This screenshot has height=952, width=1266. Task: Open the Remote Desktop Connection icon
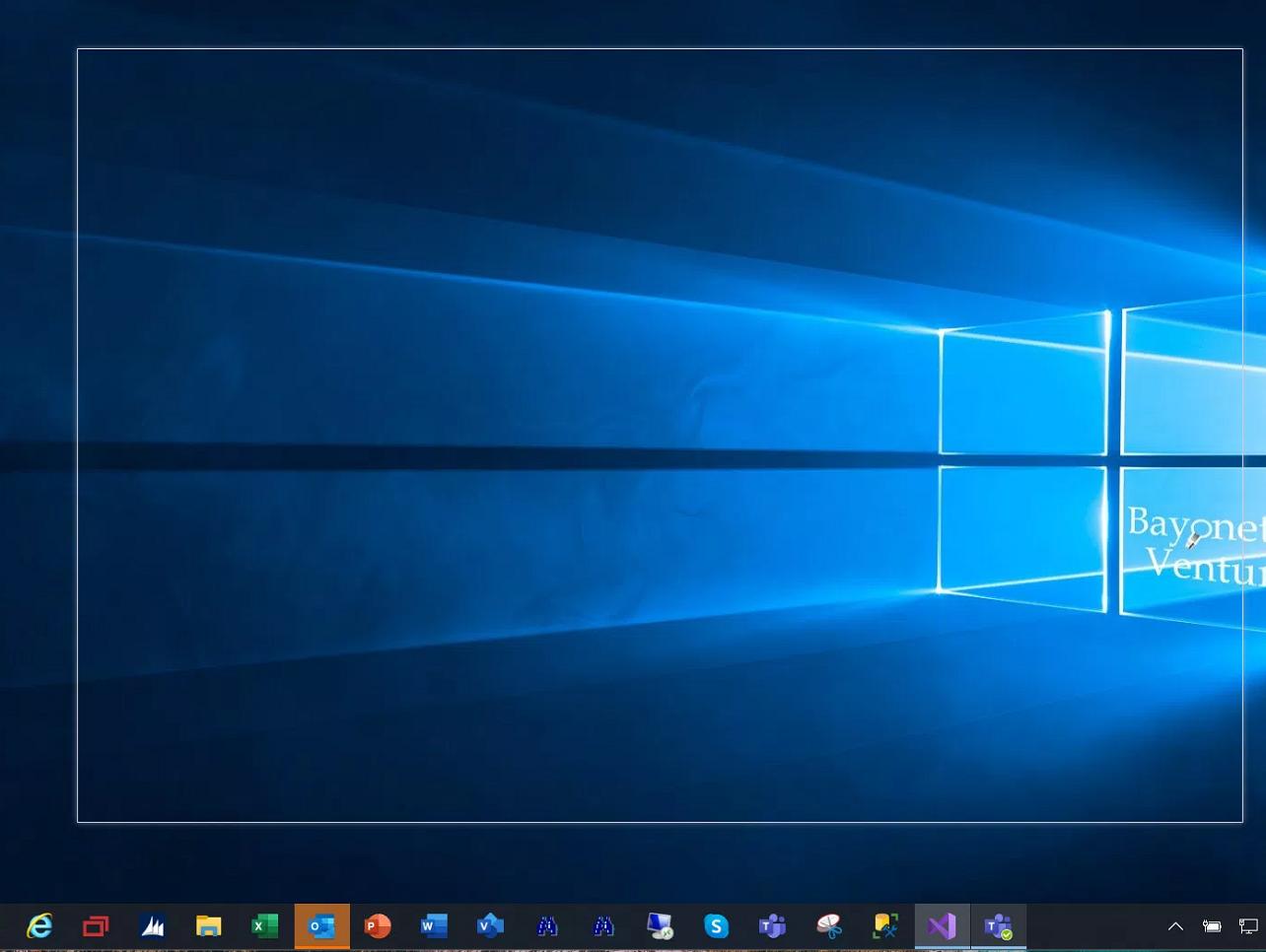(x=660, y=926)
